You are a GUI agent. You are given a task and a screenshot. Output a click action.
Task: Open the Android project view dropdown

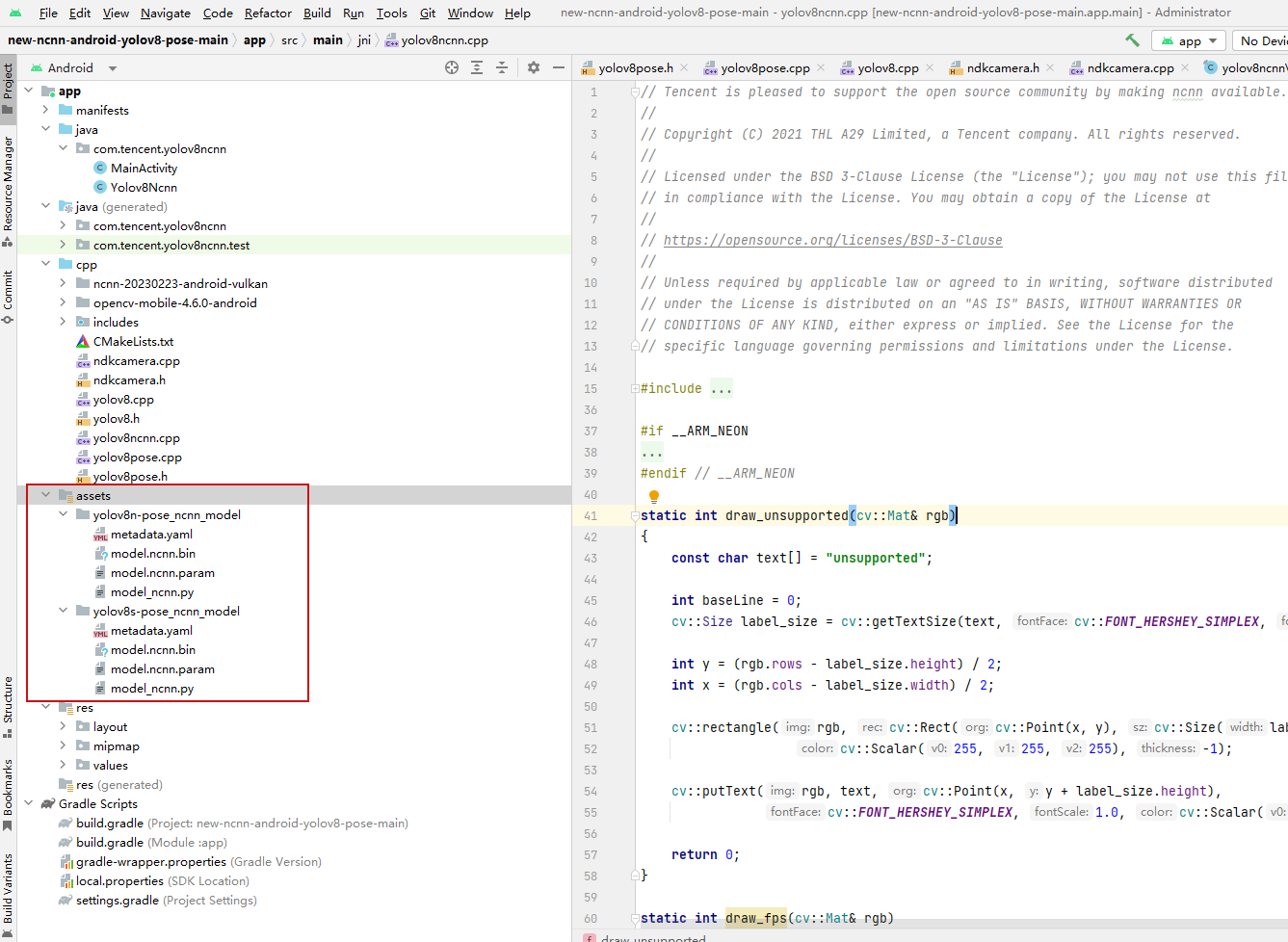click(73, 67)
